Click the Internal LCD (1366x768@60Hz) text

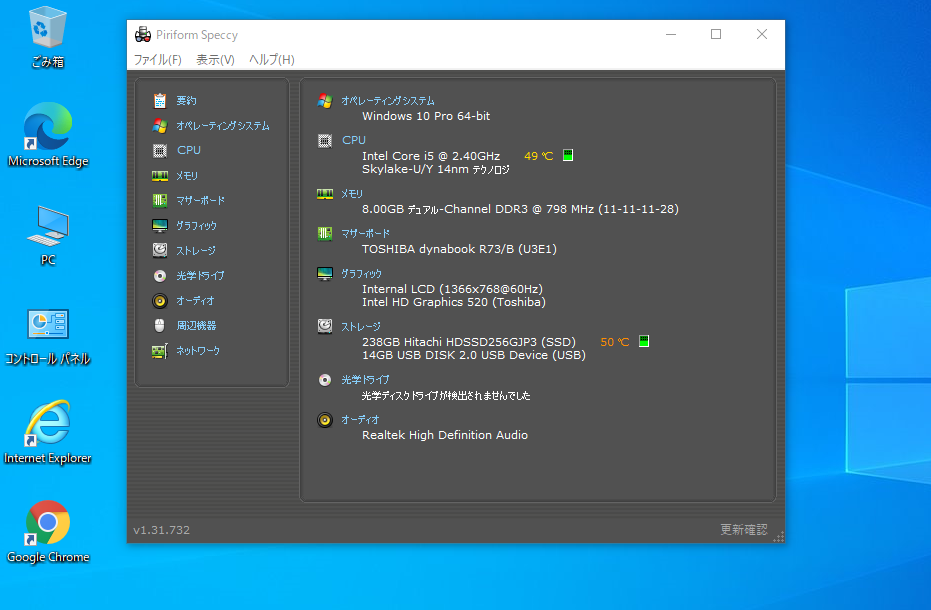(x=452, y=289)
